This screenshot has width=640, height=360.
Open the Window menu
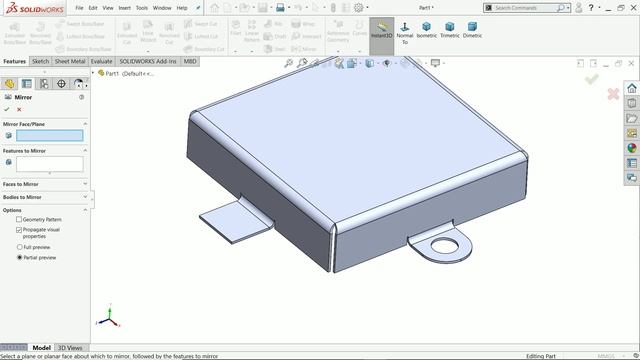click(162, 8)
